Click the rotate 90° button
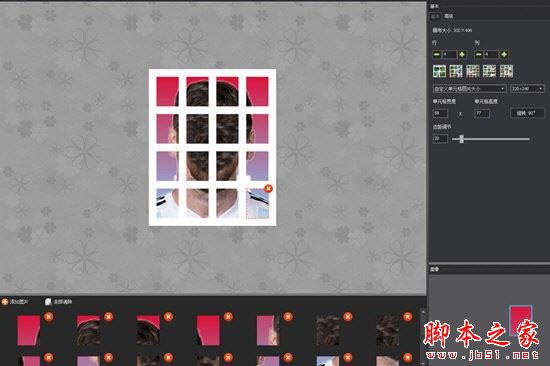The width and height of the screenshot is (550, 366). (527, 113)
